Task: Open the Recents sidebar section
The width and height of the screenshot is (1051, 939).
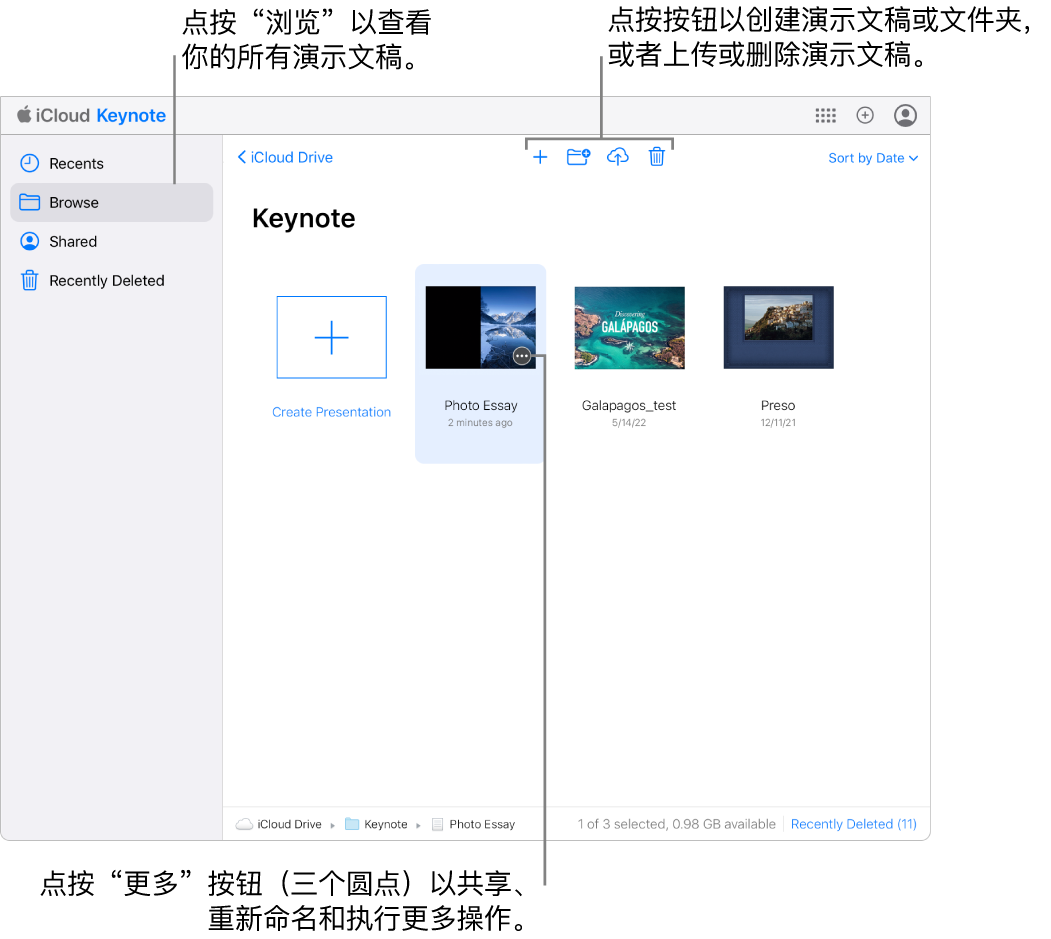Action: (x=111, y=164)
